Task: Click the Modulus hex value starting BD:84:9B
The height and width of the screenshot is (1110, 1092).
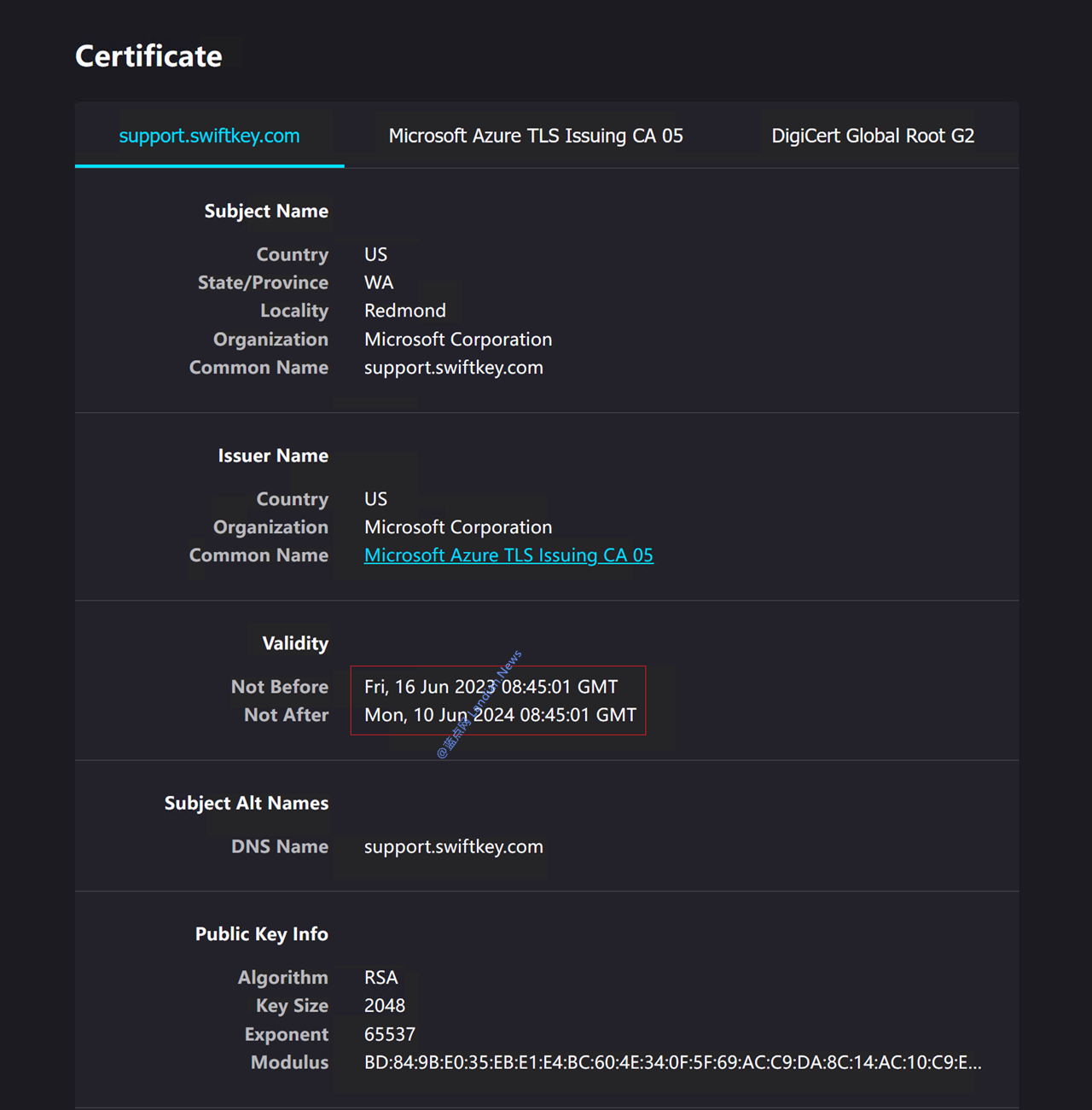Action: [673, 1062]
